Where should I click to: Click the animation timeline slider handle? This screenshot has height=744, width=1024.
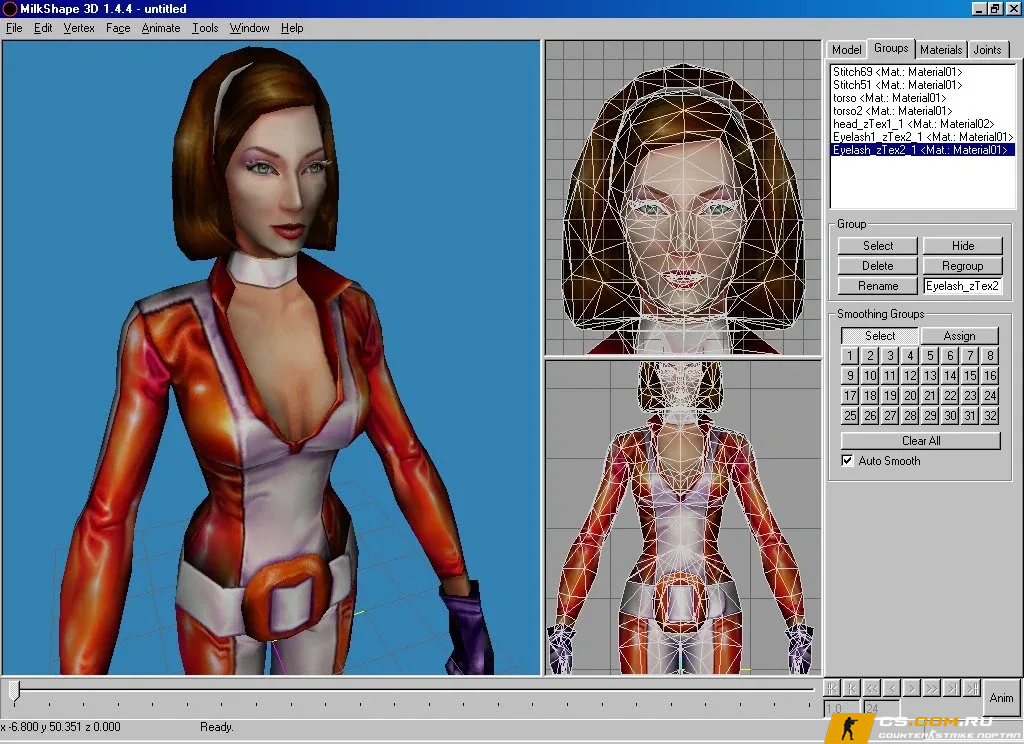(14, 692)
